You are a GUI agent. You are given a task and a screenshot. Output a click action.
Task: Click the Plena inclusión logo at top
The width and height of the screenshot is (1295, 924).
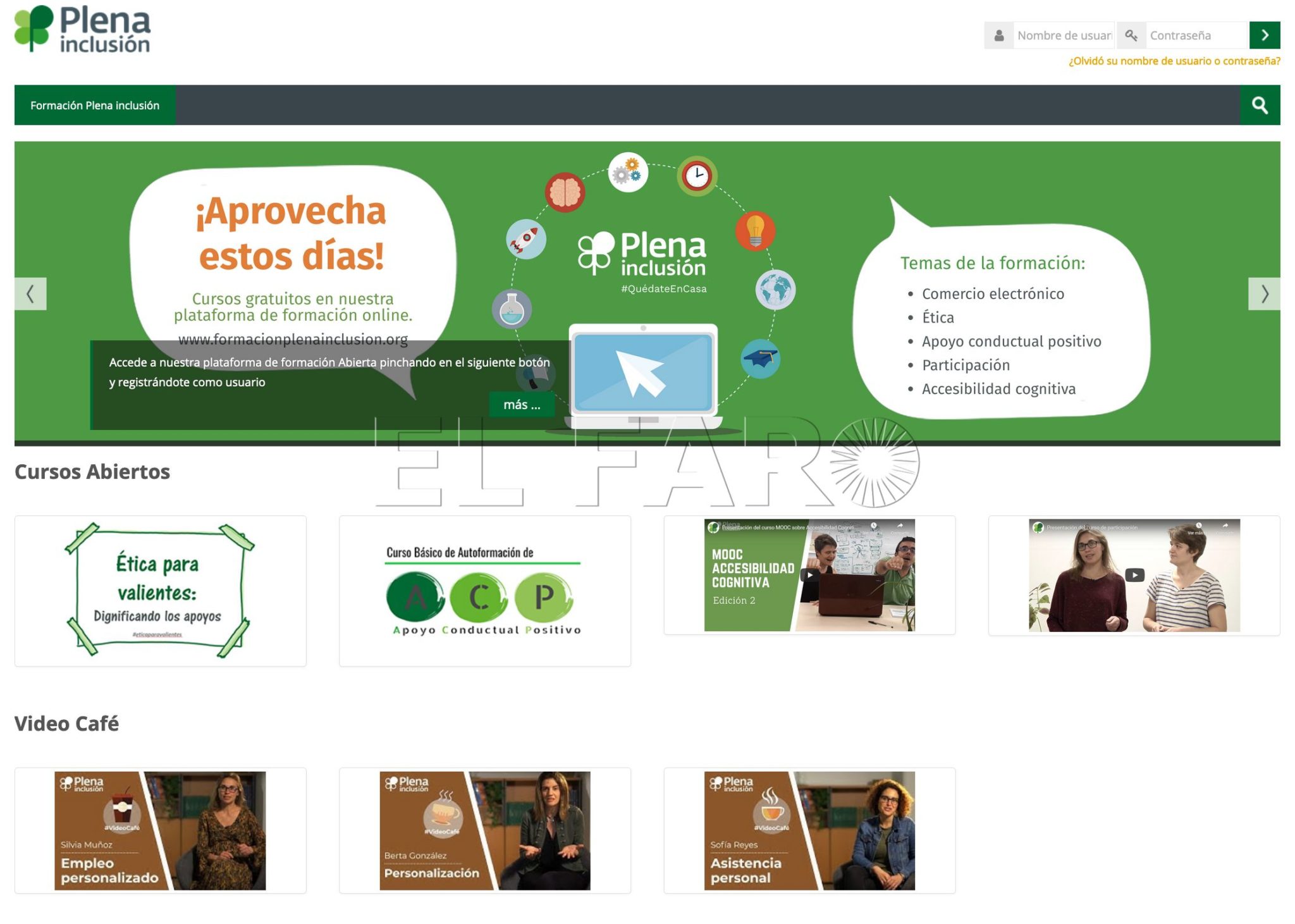82,29
